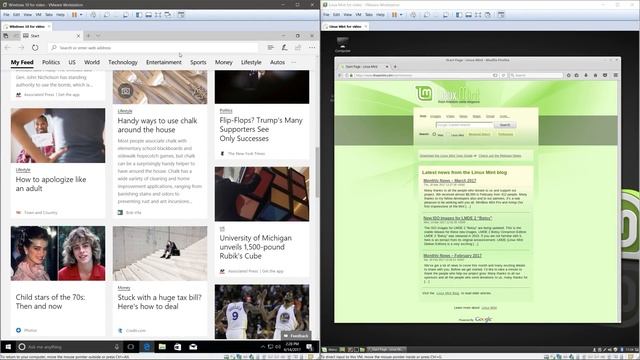The height and width of the screenshot is (360, 640).
Task: Select Entertainment category in the MSN feed
Action: [164, 62]
